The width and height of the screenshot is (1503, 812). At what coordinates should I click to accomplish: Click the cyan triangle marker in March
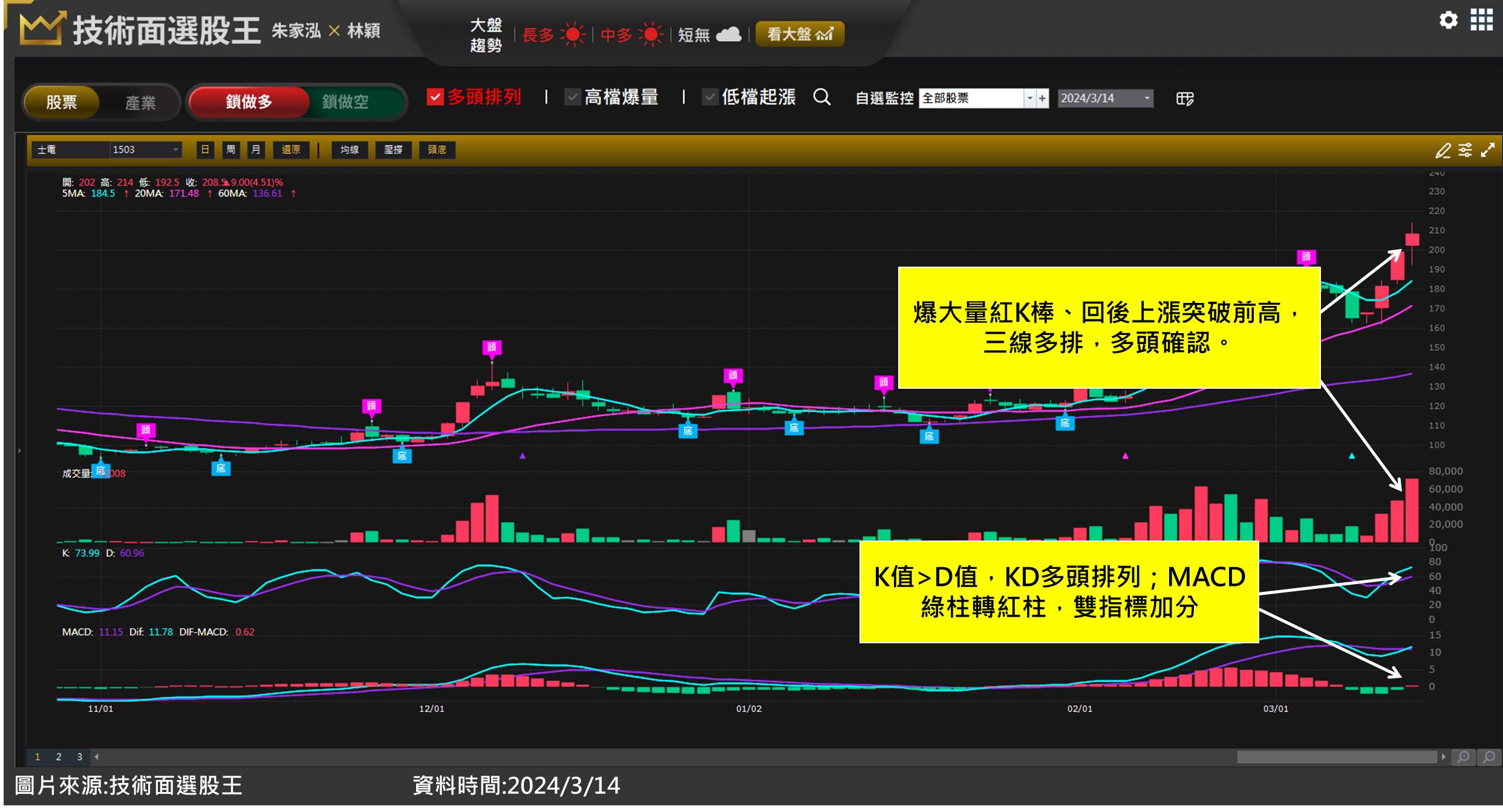[x=1352, y=456]
